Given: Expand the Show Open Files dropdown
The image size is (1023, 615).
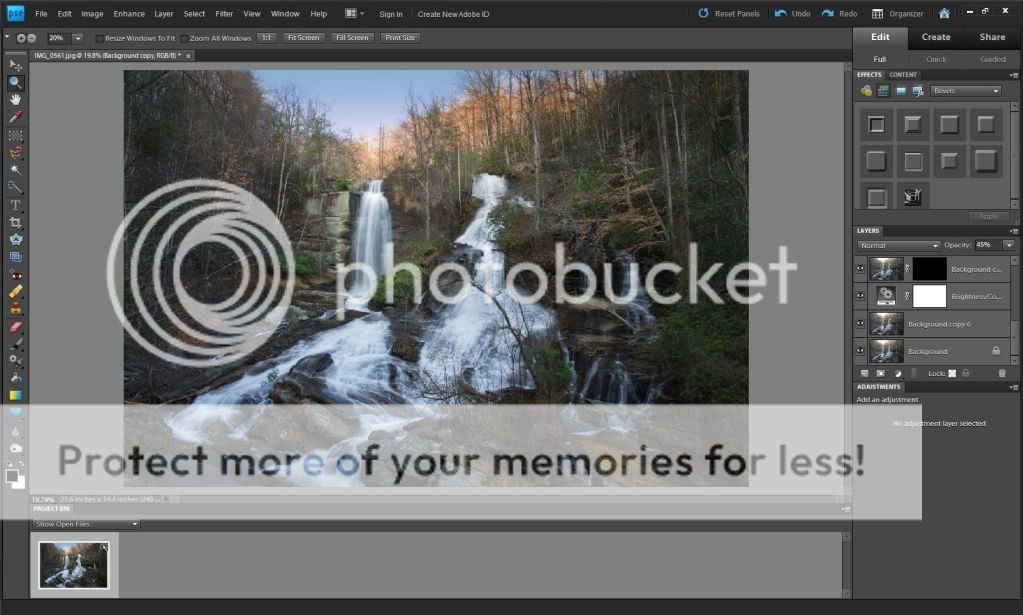Looking at the screenshot, I should tap(86, 524).
